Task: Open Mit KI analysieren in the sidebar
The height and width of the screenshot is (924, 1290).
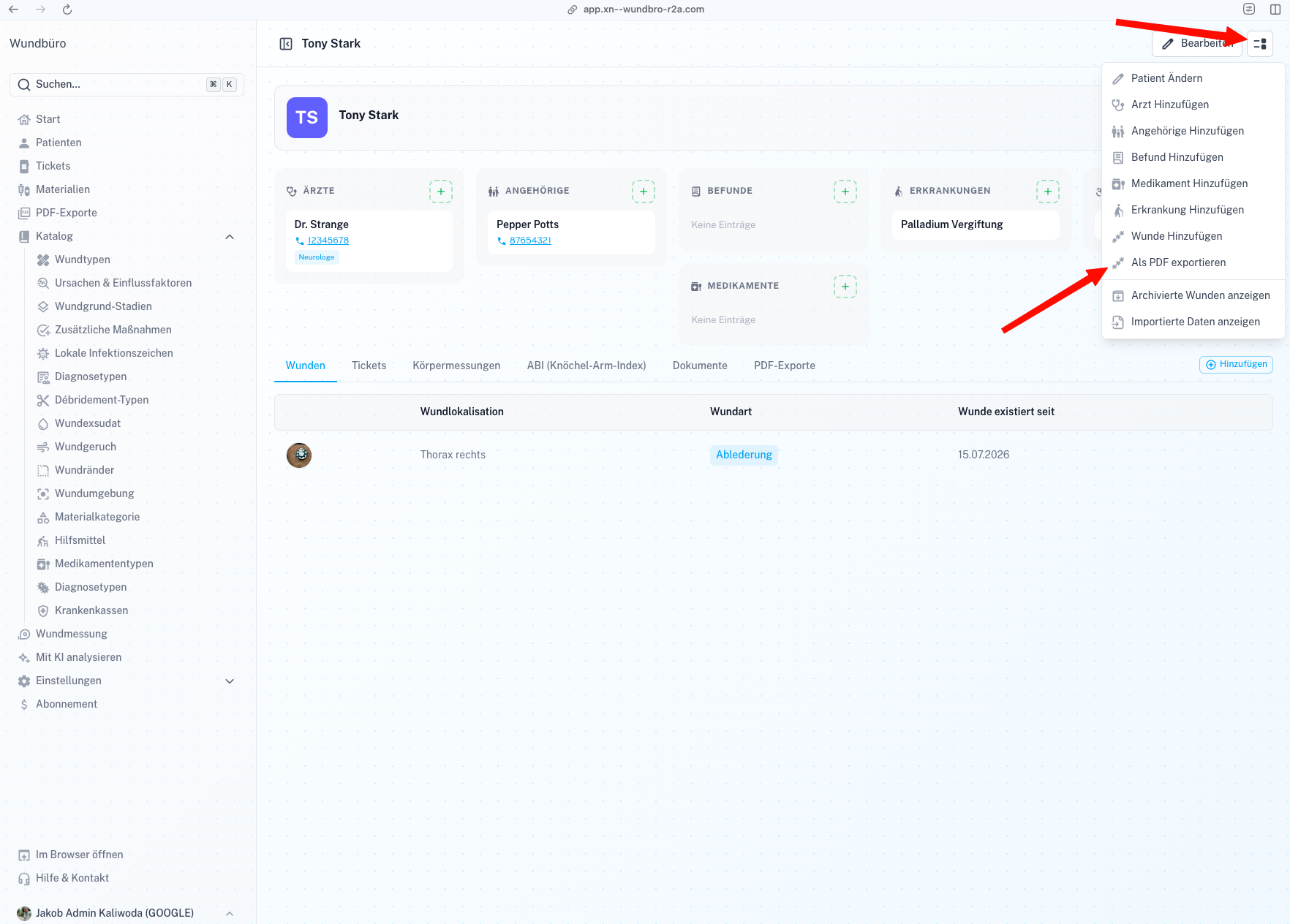Action: click(79, 657)
